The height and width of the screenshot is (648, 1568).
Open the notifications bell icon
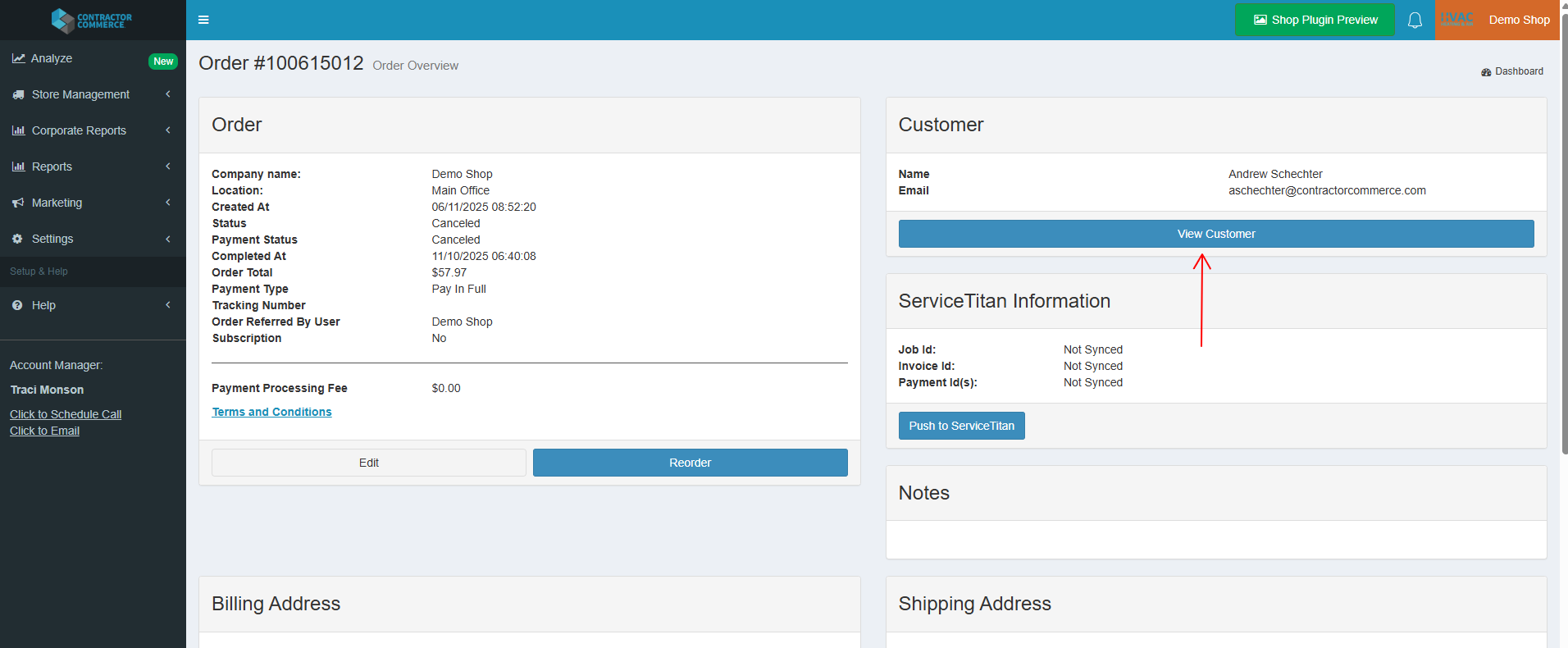coord(1415,20)
